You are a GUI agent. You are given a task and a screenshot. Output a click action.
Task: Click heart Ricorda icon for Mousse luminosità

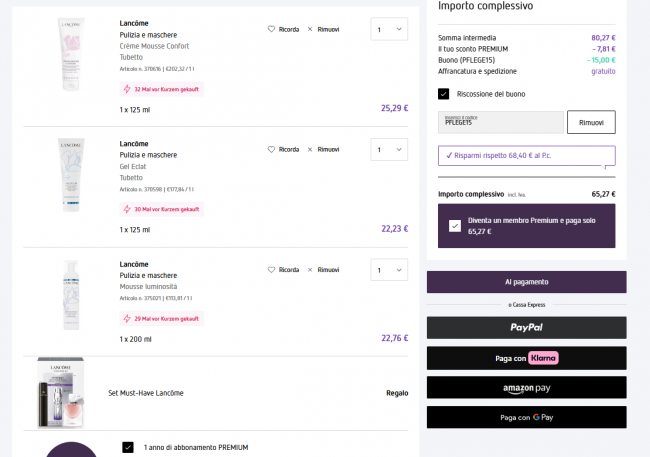[271, 269]
